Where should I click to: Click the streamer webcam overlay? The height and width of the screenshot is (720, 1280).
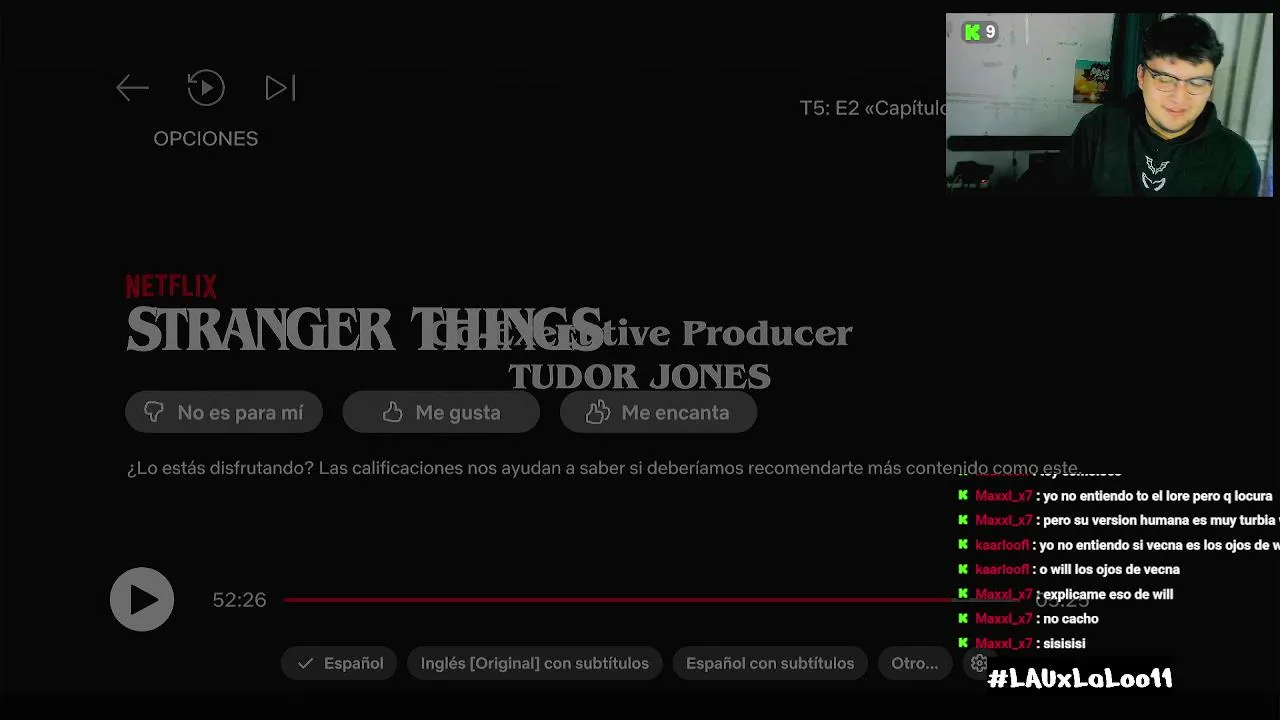(x=1109, y=105)
